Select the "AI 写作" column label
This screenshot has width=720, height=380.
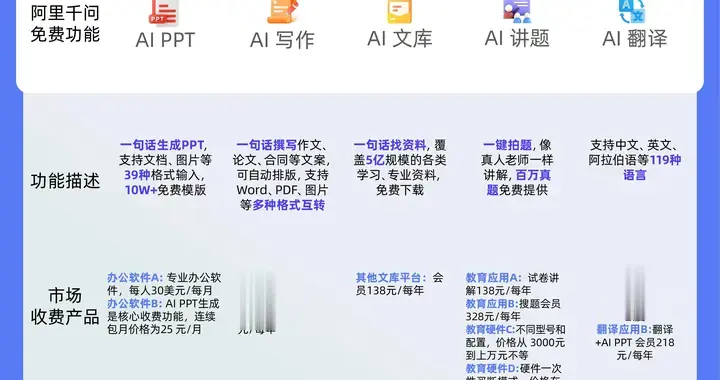coord(282,40)
